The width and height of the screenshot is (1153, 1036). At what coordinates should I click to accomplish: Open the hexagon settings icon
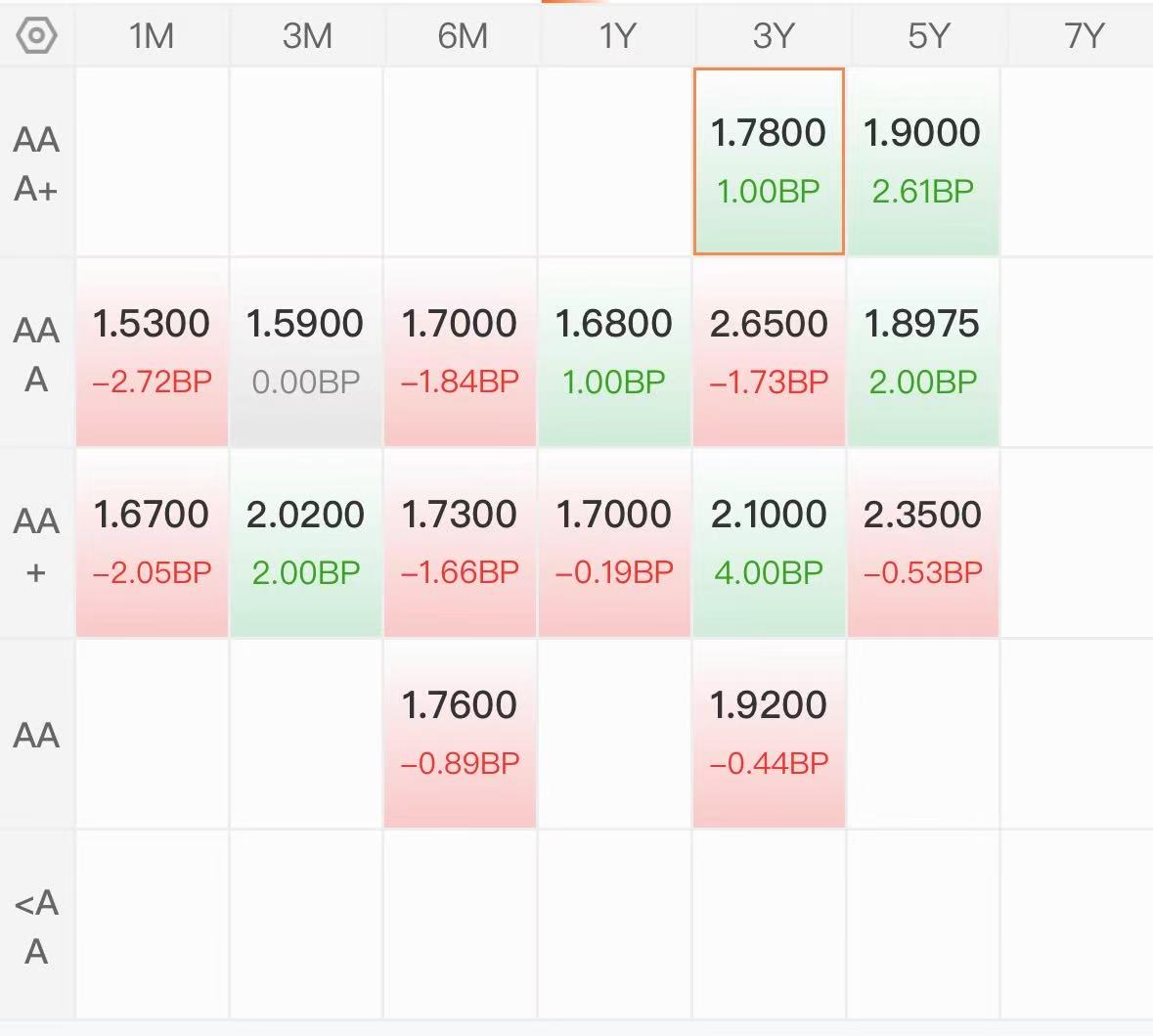36,35
